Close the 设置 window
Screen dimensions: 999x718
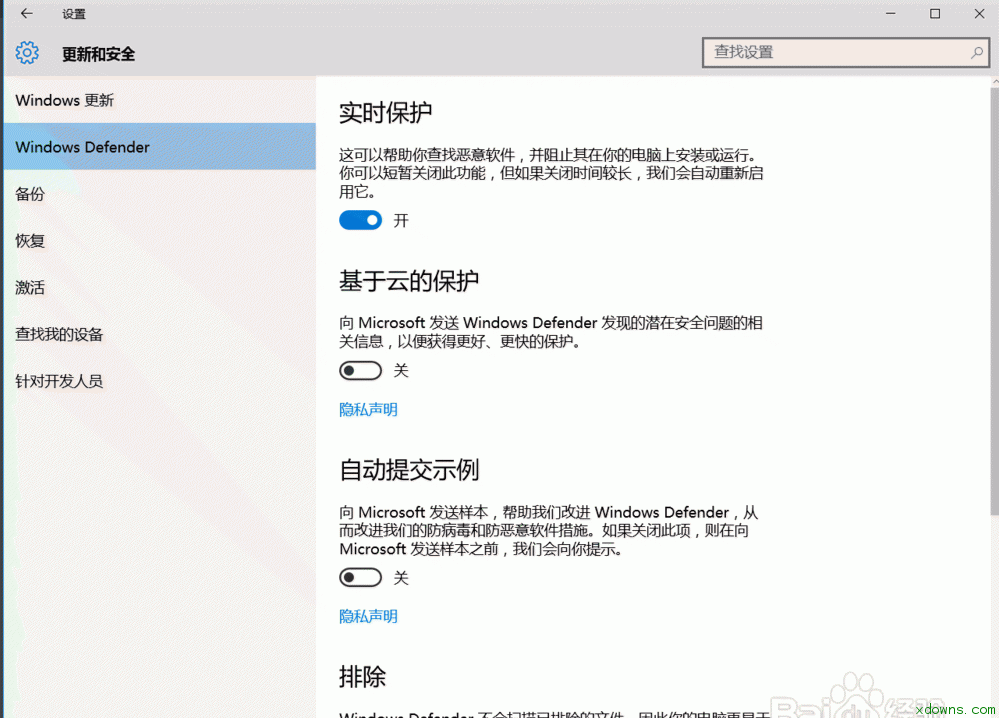click(979, 13)
